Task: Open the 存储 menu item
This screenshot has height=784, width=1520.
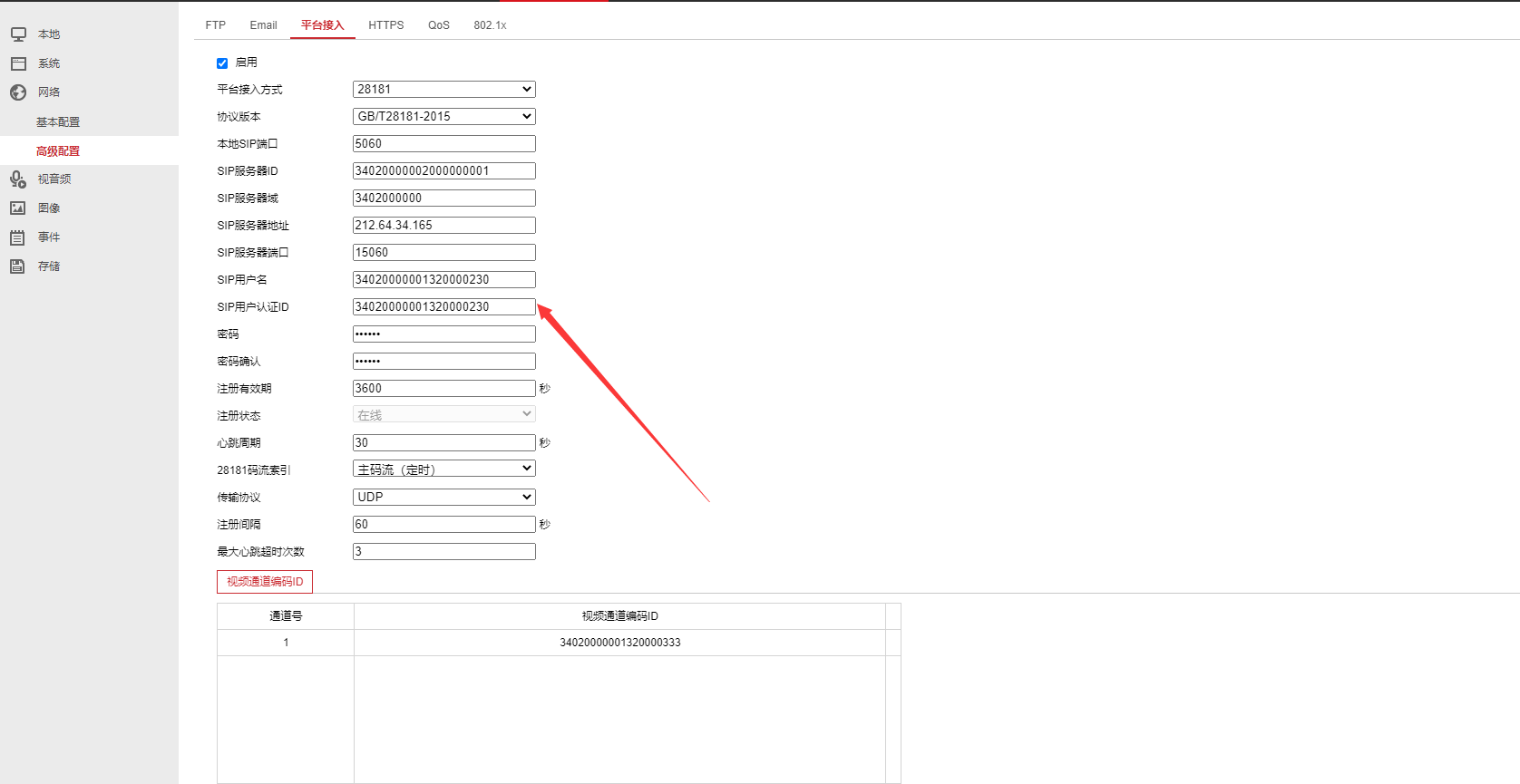Action: 49,266
